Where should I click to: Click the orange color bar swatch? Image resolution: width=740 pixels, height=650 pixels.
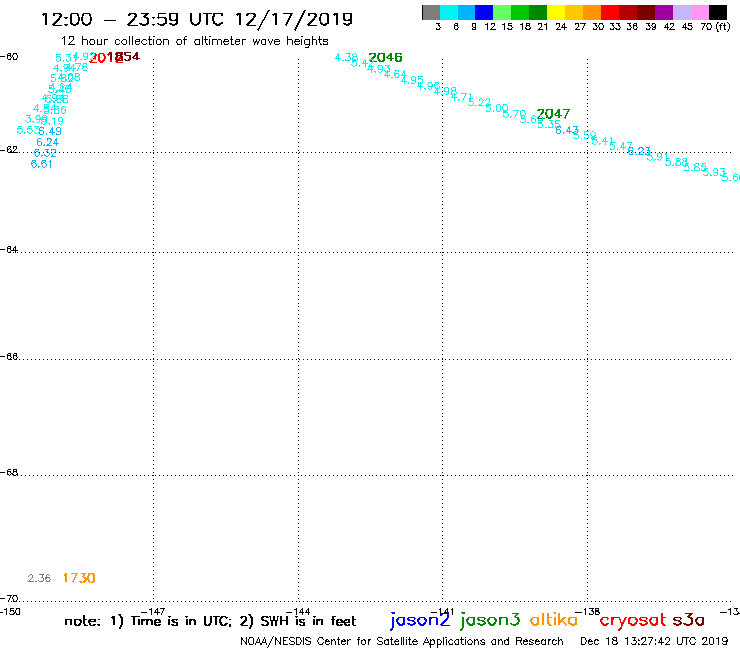592,12
